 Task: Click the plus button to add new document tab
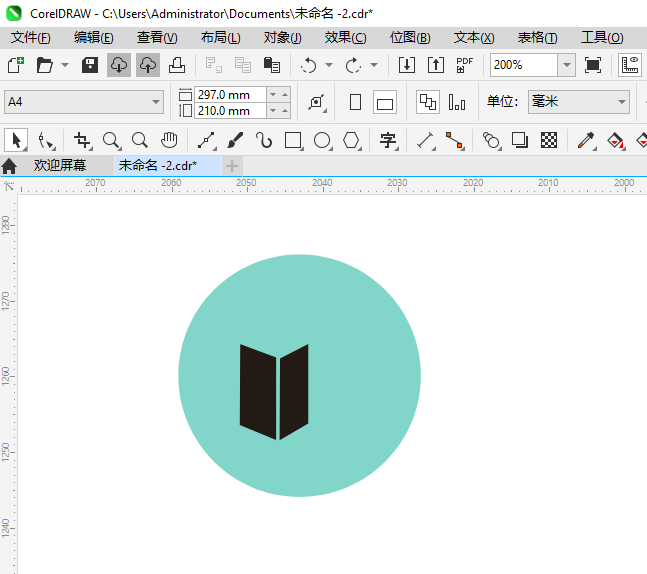pos(232,165)
